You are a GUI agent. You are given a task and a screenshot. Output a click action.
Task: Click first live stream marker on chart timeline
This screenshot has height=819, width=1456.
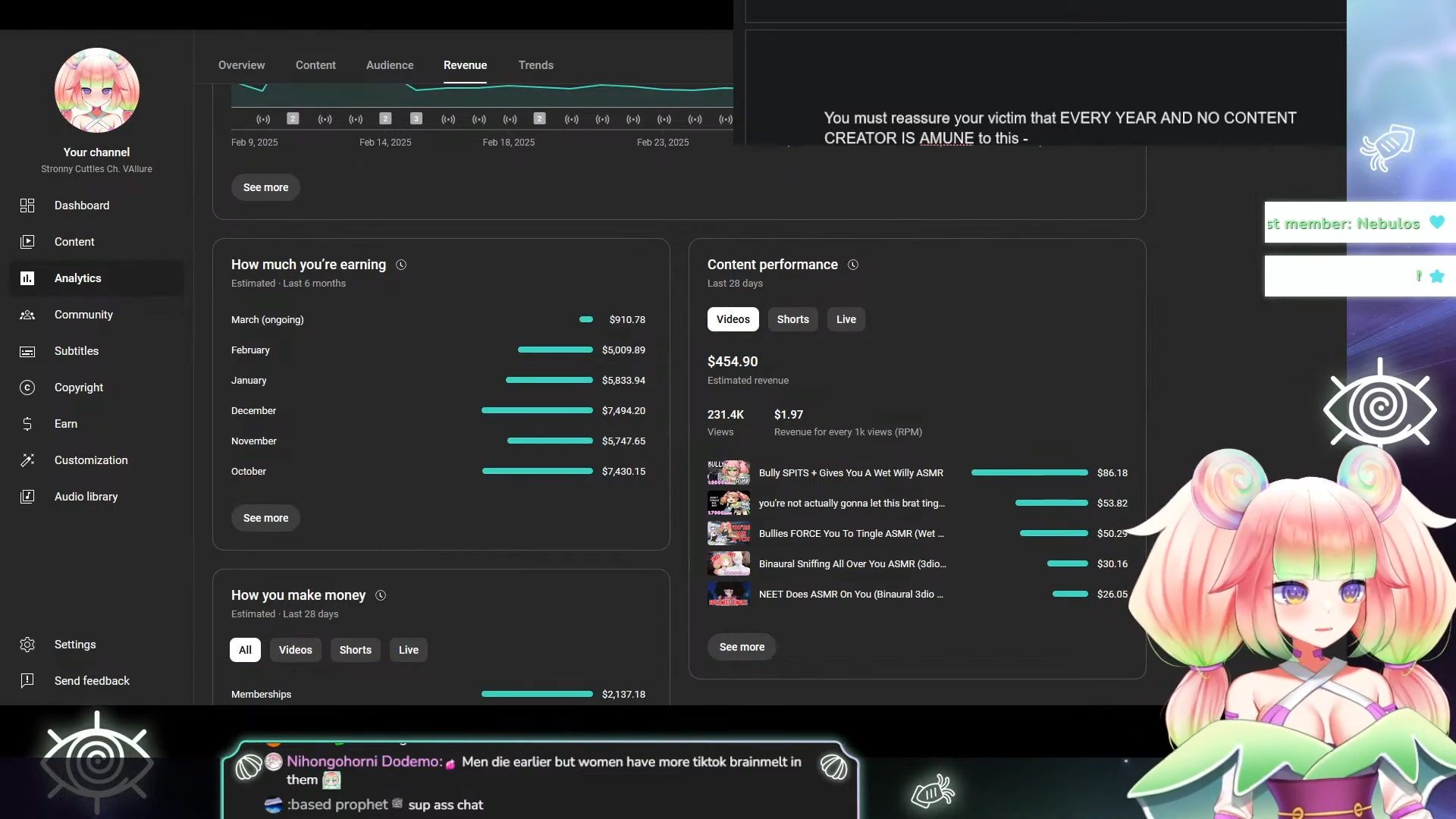coord(263,119)
